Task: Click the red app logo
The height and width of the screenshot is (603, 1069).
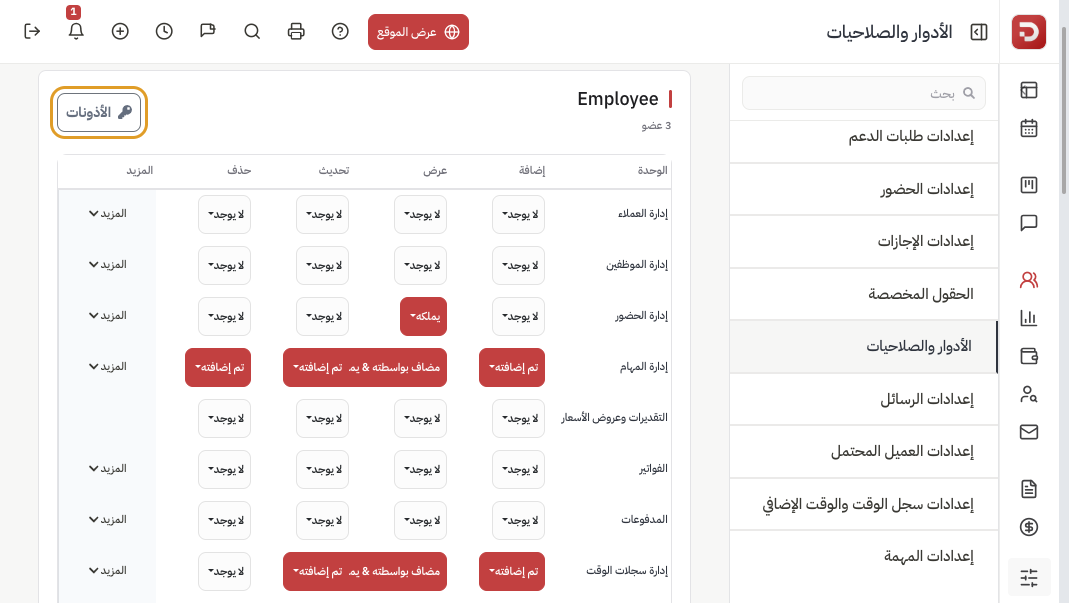Action: click(1028, 32)
